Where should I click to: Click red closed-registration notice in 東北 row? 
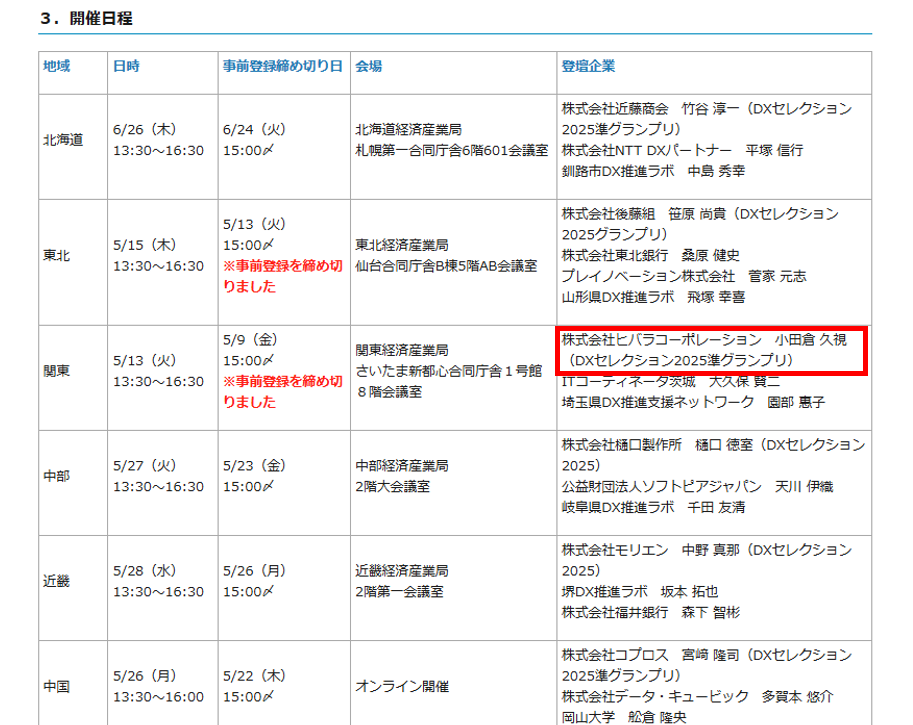coord(283,276)
